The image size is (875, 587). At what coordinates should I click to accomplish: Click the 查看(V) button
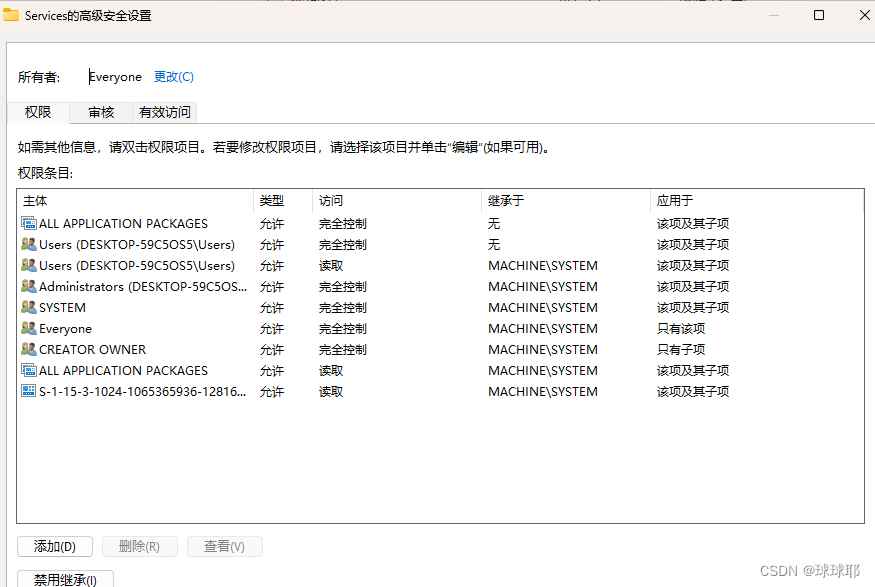tap(225, 546)
